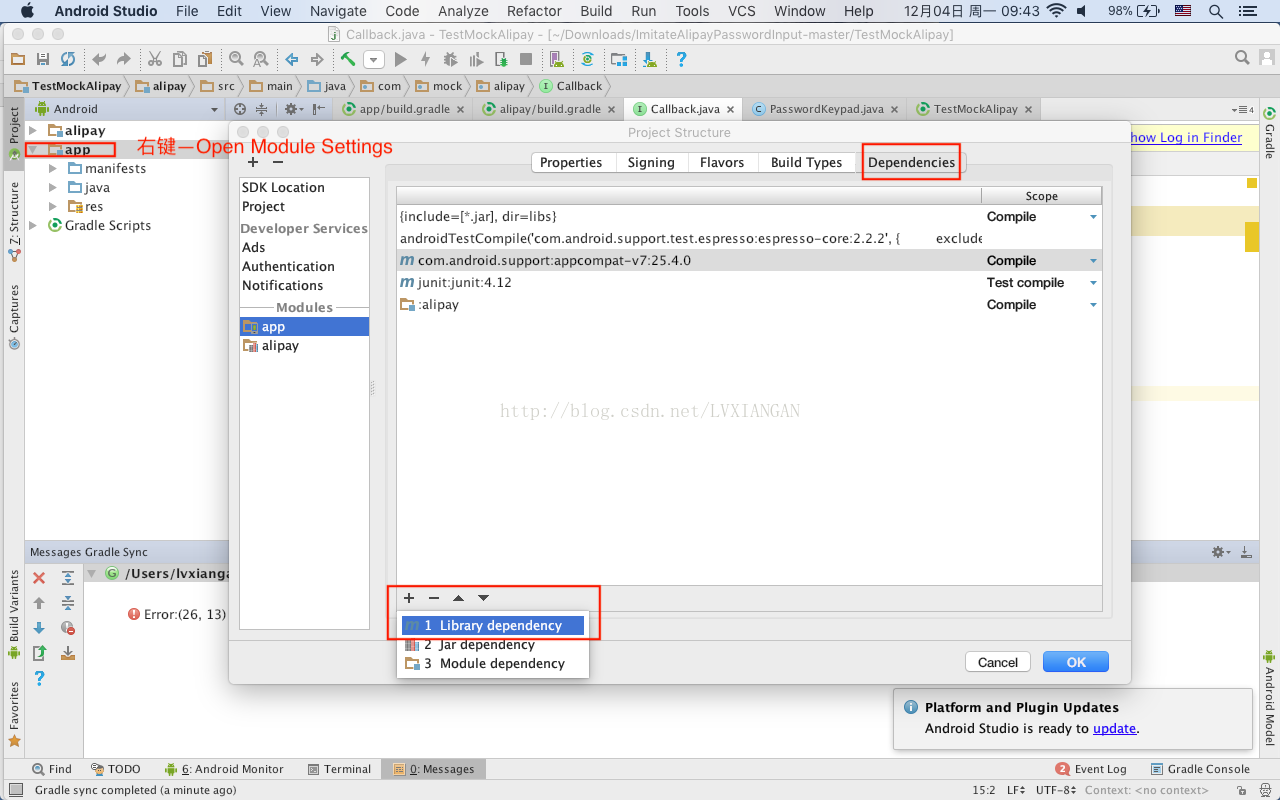Click gear icon in Messages Gradle Sync header
This screenshot has height=800, width=1280.
[1220, 552]
